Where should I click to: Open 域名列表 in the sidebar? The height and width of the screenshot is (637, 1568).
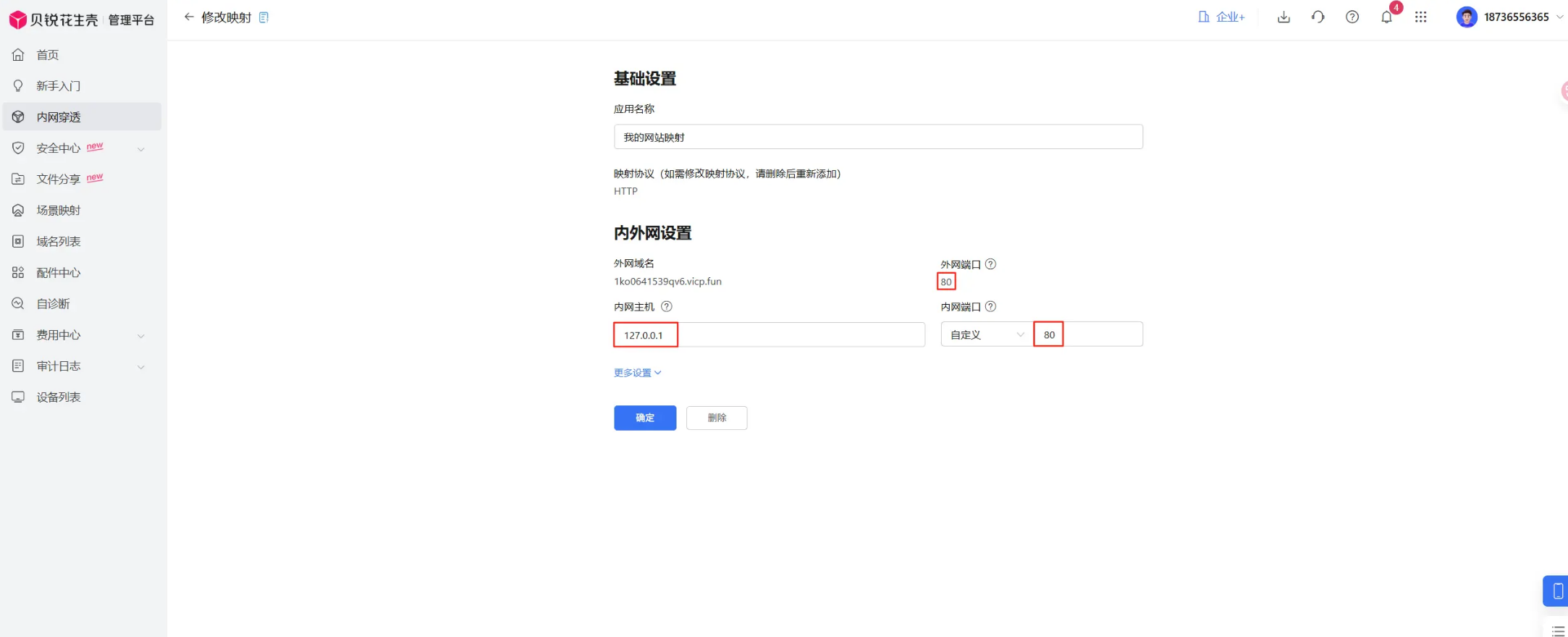coord(58,242)
